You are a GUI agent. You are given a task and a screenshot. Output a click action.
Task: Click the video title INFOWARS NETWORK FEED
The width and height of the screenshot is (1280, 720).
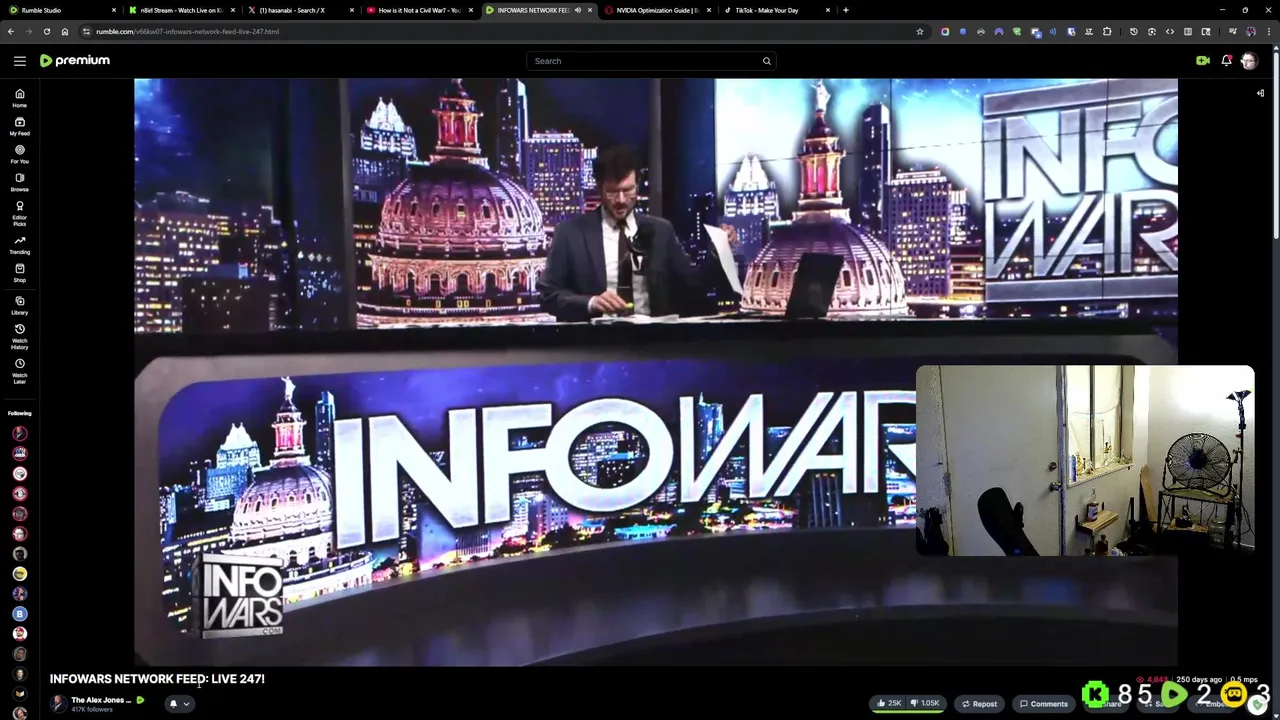tap(157, 679)
